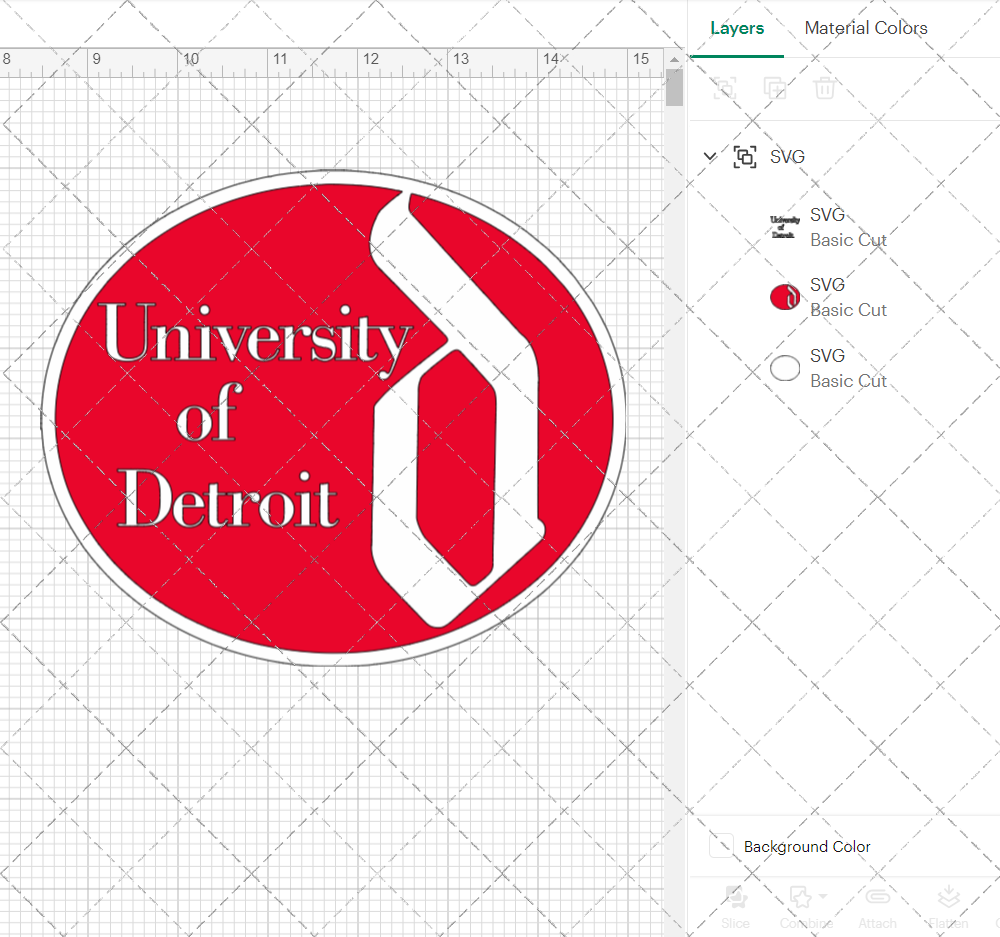Image resolution: width=1000 pixels, height=937 pixels.
Task: Select the red oval layer thumbnail
Action: [x=784, y=297]
